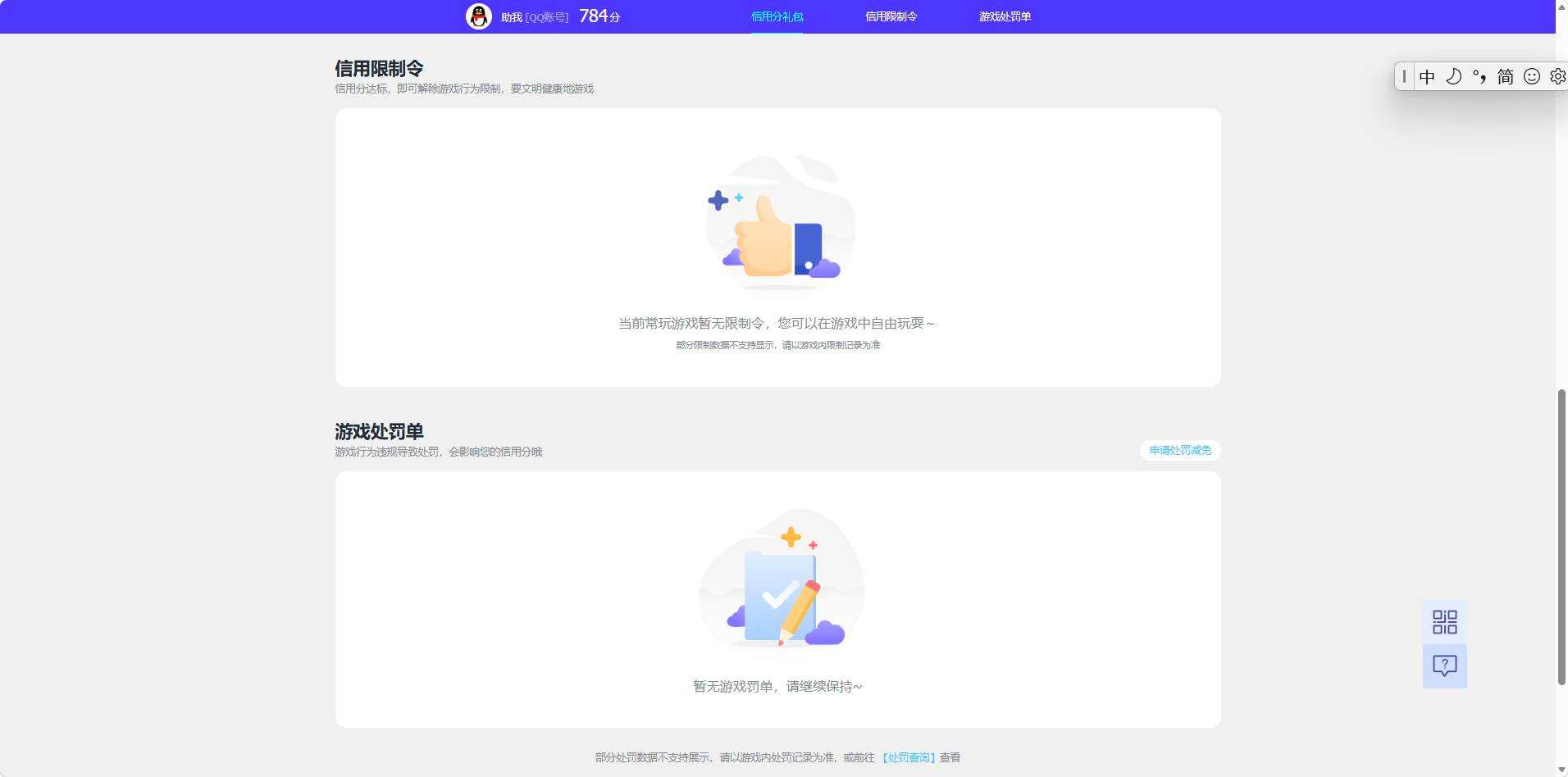Click the 游戏行为违规导致处罚 subtitle text
The height and width of the screenshot is (777, 1568).
click(x=439, y=452)
